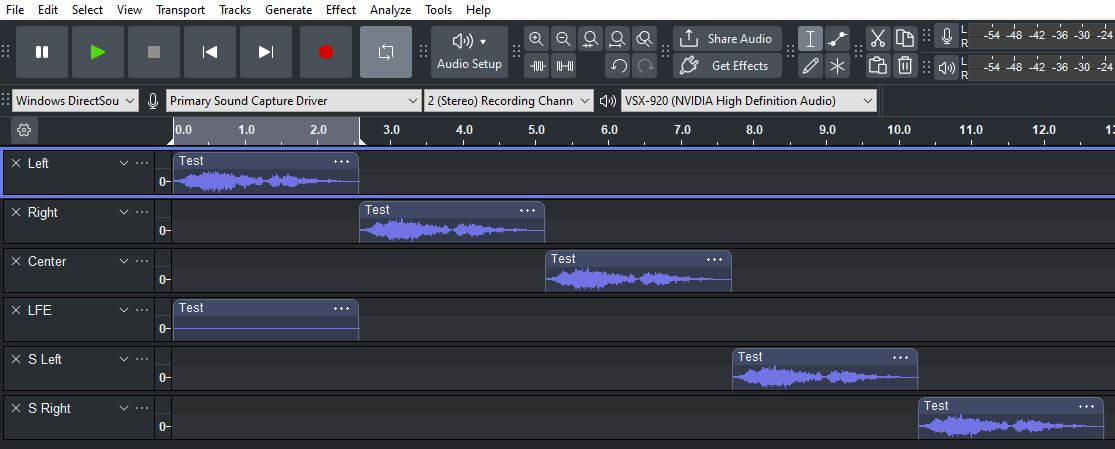
Task: Click the Undo arrow icon
Action: [619, 66]
